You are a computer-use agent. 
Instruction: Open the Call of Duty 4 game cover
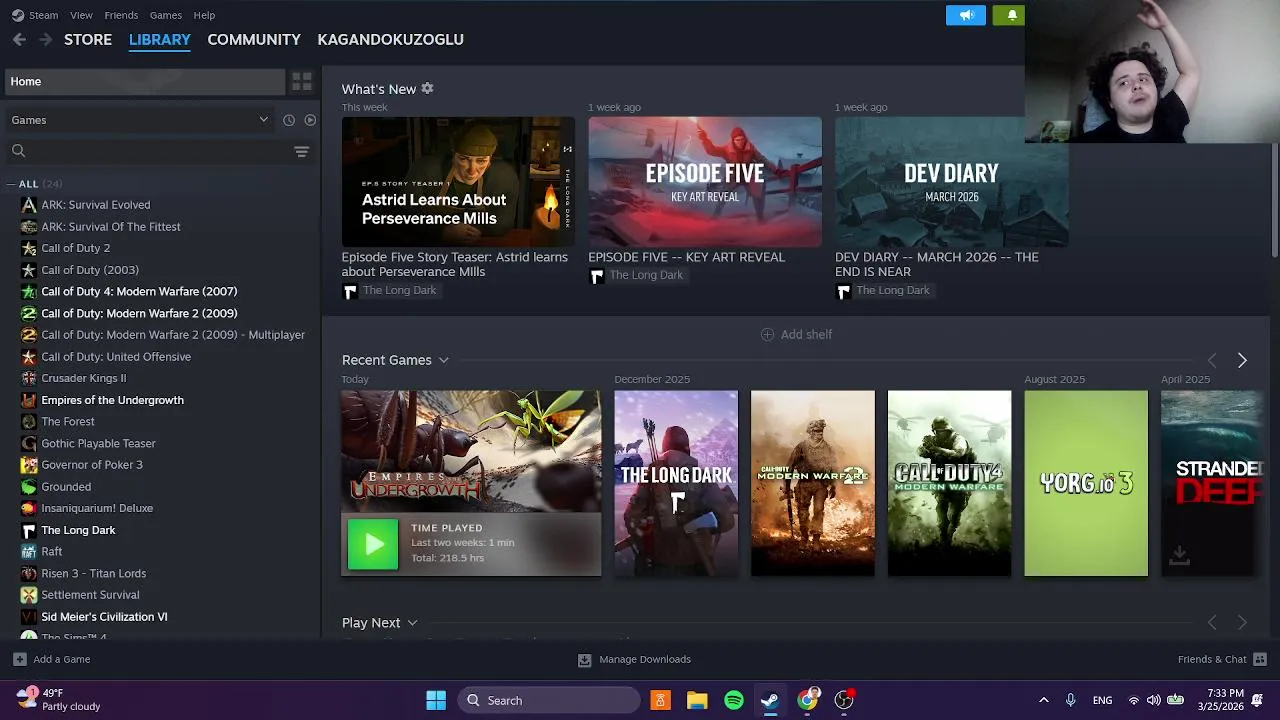tap(949, 483)
